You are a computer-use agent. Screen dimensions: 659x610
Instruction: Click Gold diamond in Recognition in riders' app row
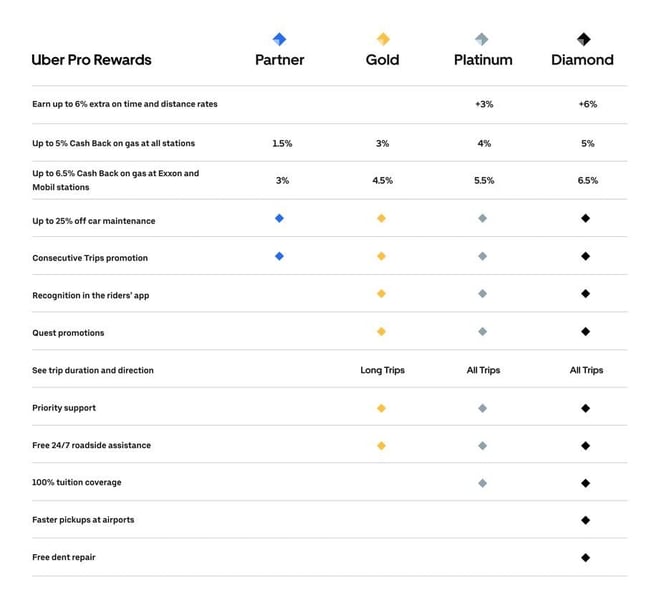pos(381,293)
